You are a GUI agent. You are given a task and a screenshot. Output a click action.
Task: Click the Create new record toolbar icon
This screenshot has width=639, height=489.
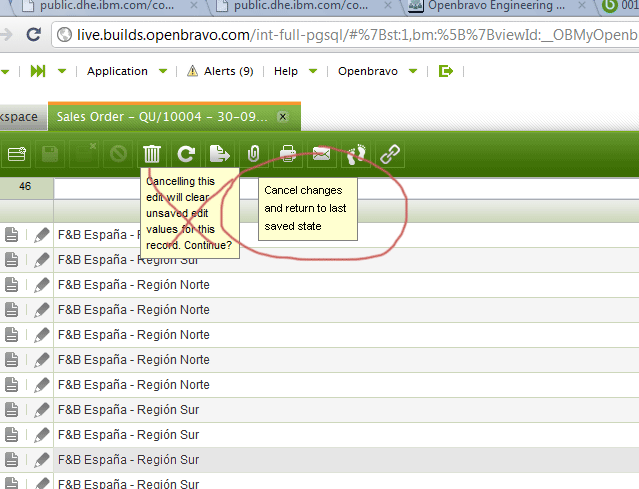point(17,154)
